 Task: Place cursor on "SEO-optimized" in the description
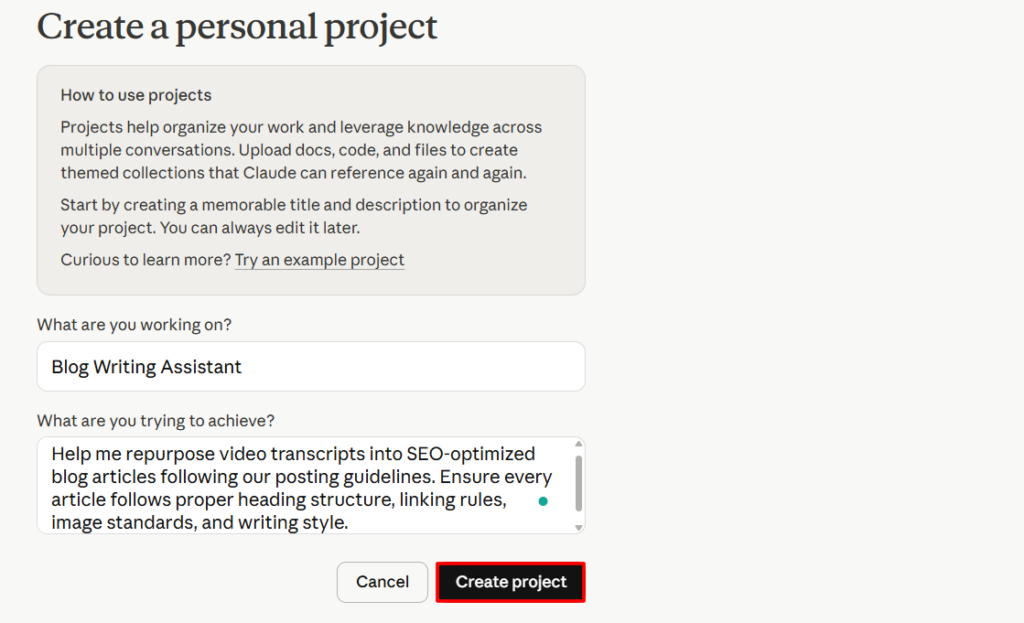pyautogui.click(x=478, y=454)
